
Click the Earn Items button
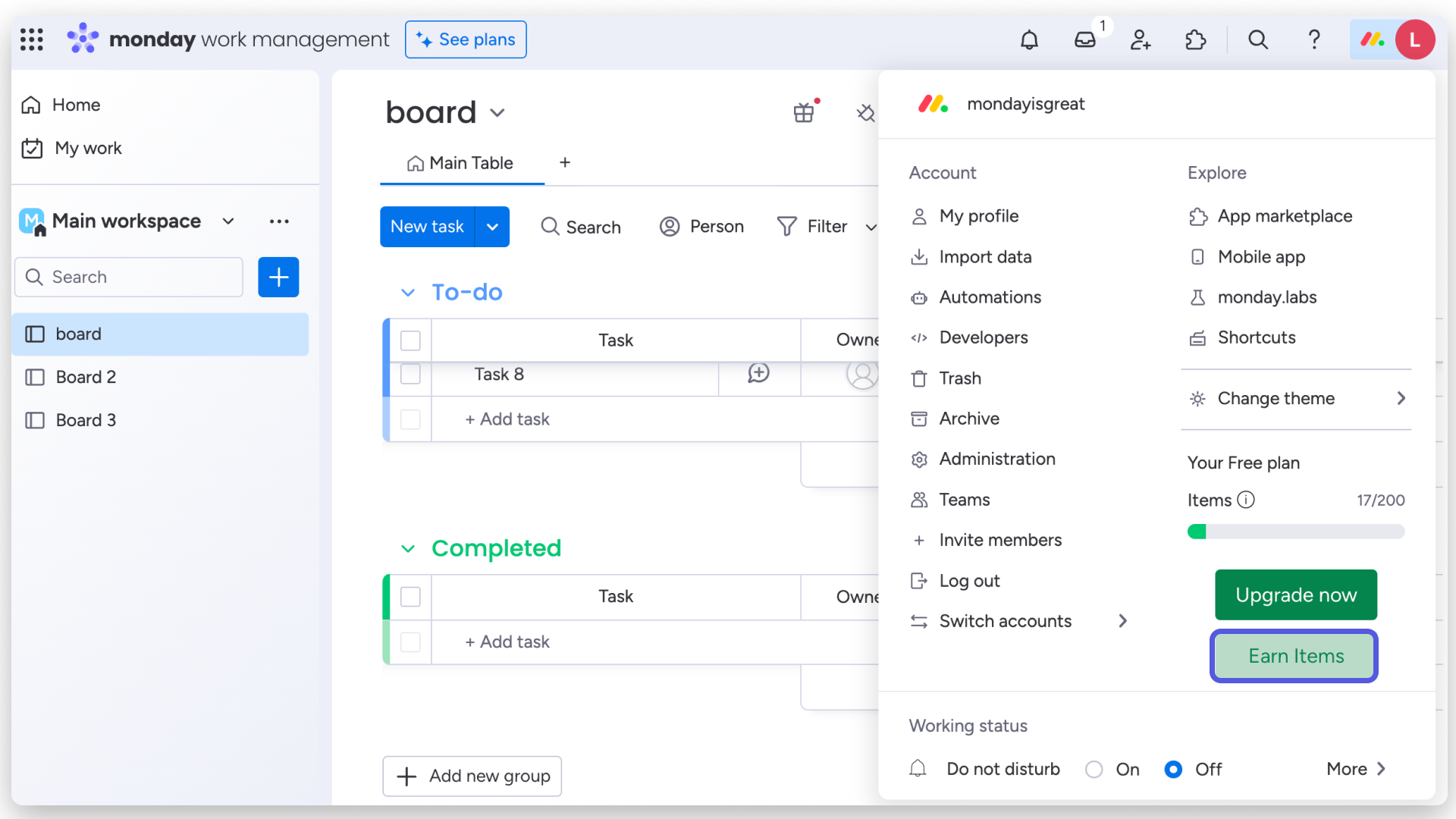coord(1295,656)
